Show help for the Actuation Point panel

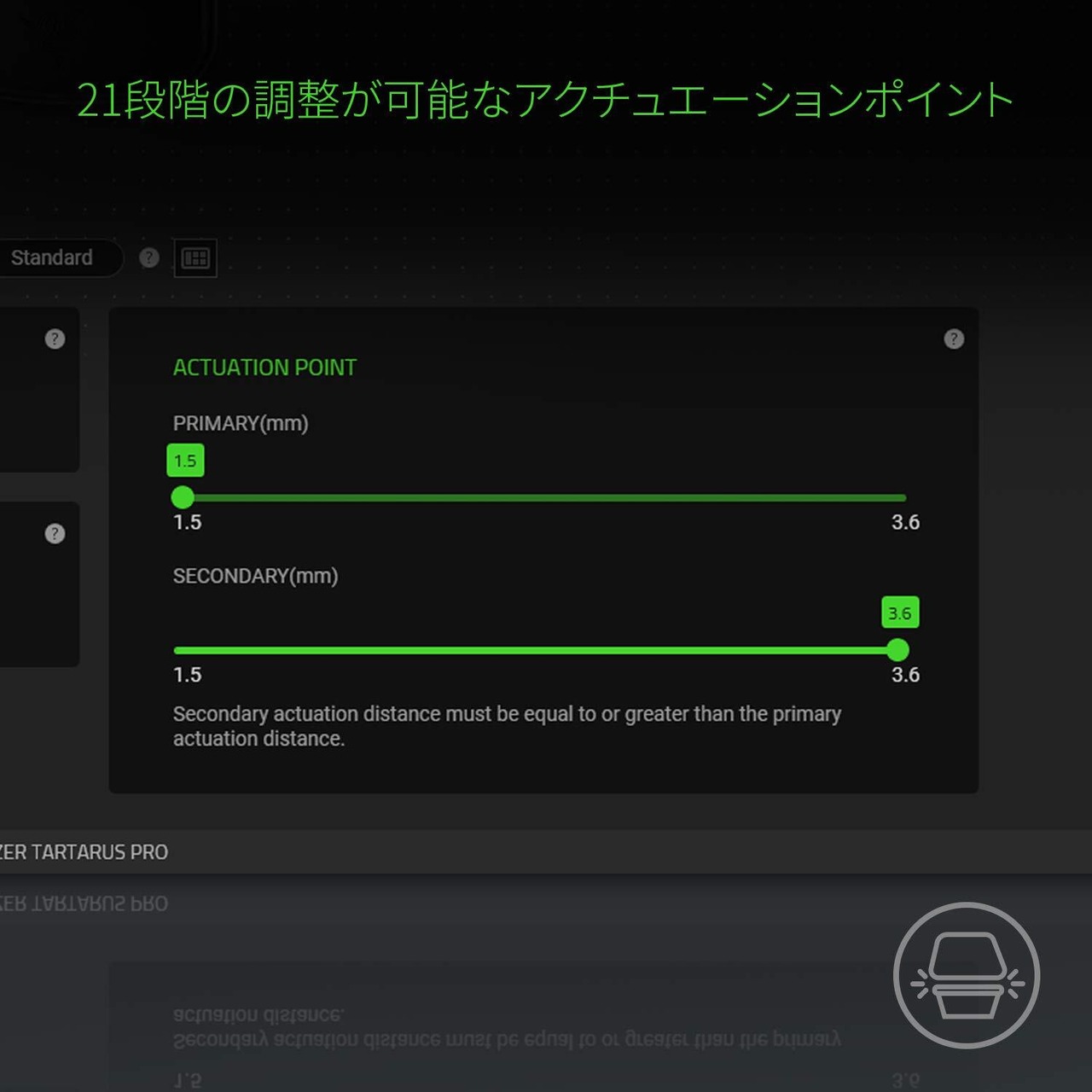tap(954, 339)
